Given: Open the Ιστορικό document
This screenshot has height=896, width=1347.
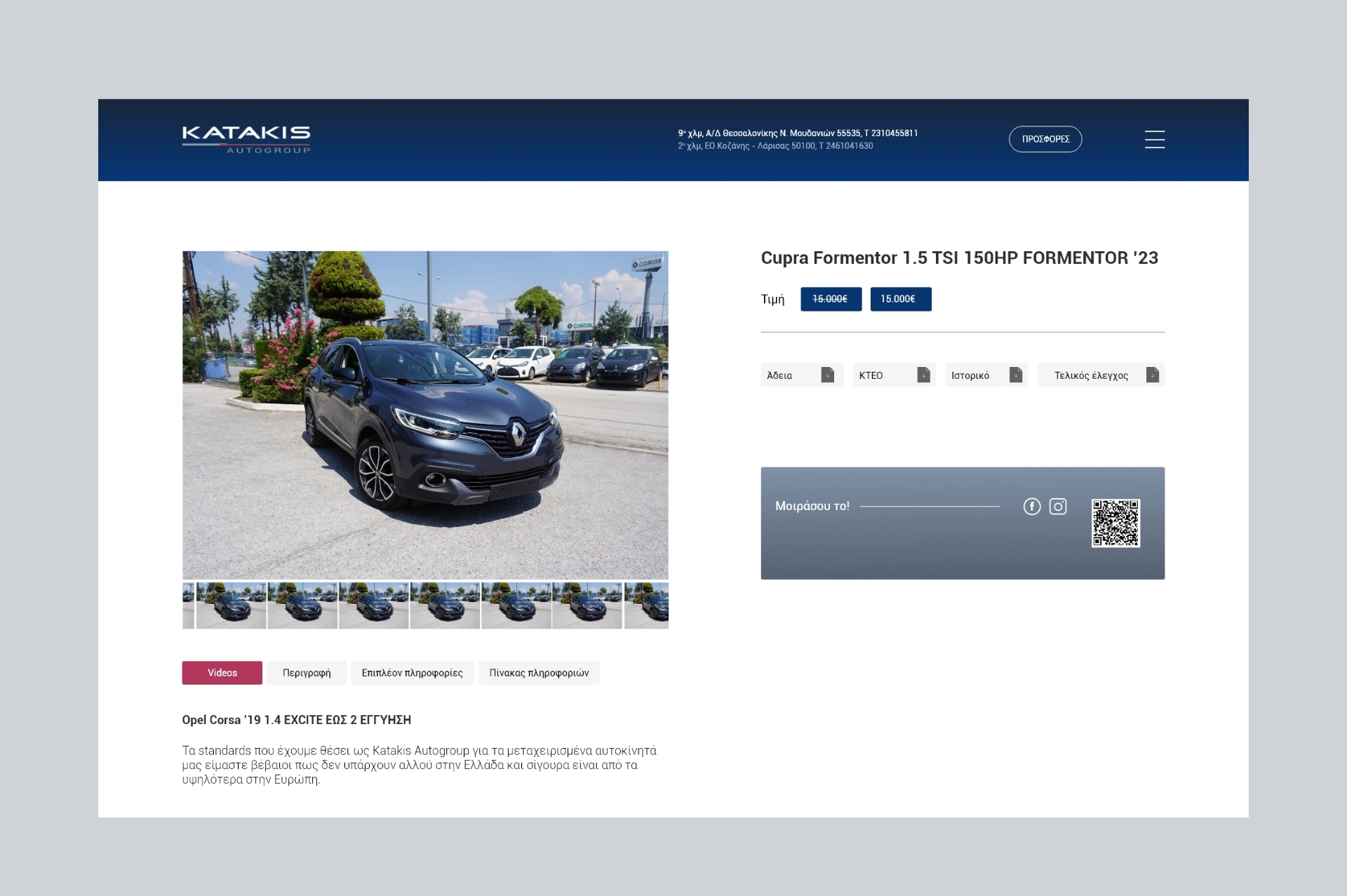Looking at the screenshot, I should pos(986,375).
